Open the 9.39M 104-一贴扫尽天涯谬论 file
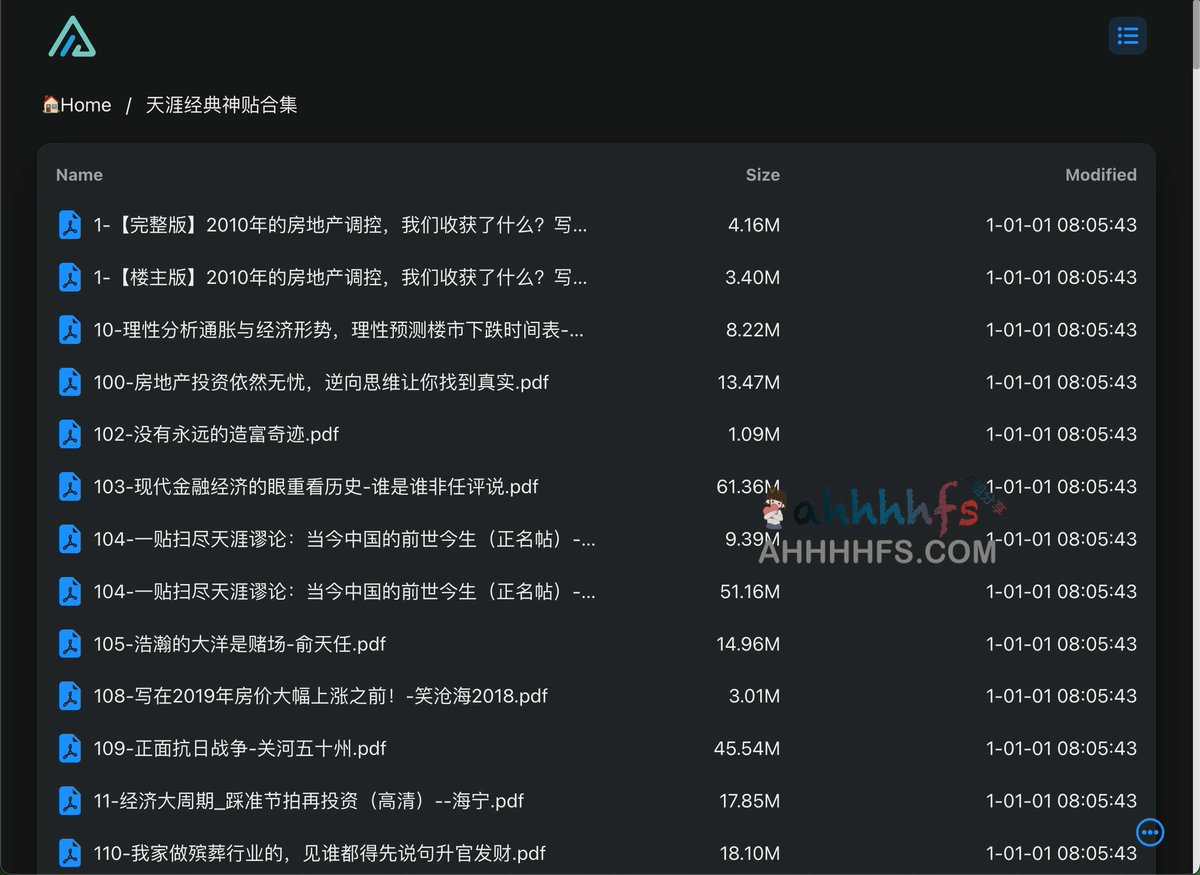Screen dimensions: 1200x875 tap(344, 539)
